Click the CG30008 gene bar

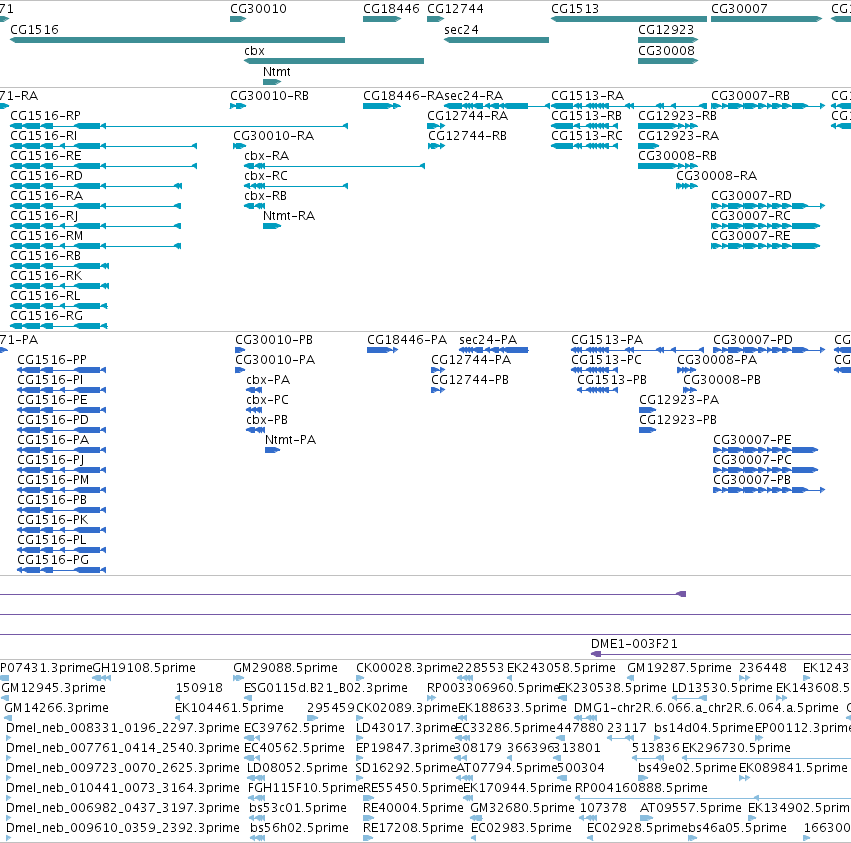click(668, 61)
